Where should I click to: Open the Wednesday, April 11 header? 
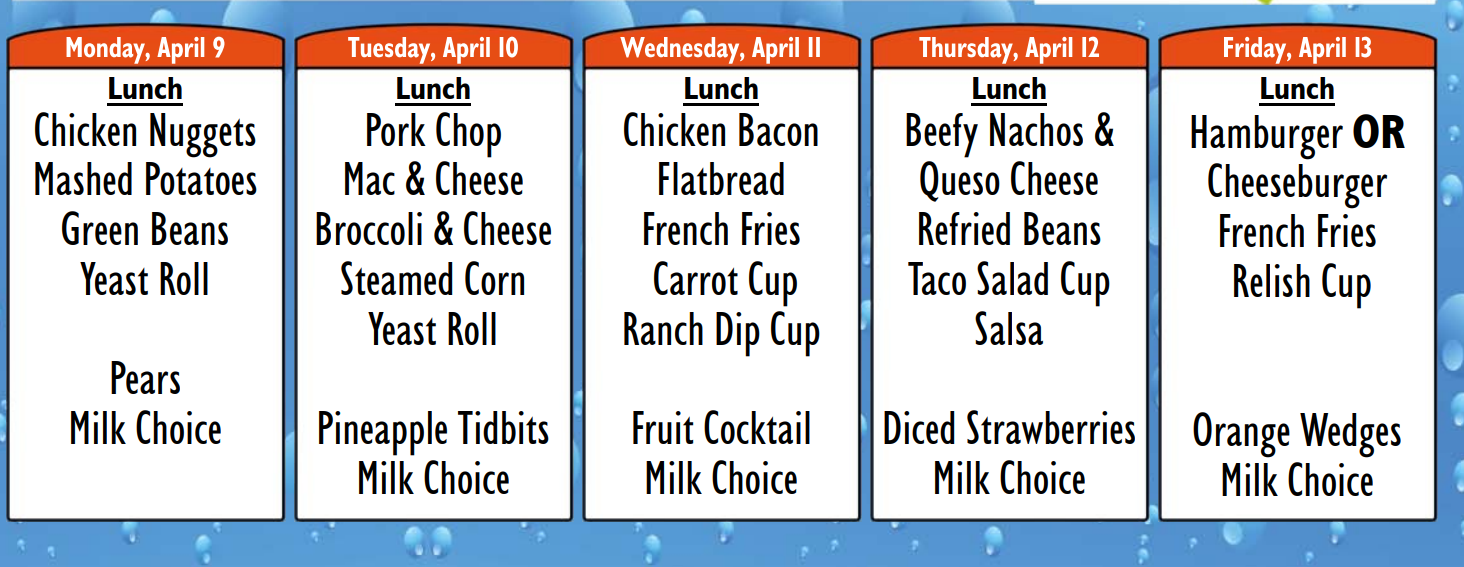point(721,48)
